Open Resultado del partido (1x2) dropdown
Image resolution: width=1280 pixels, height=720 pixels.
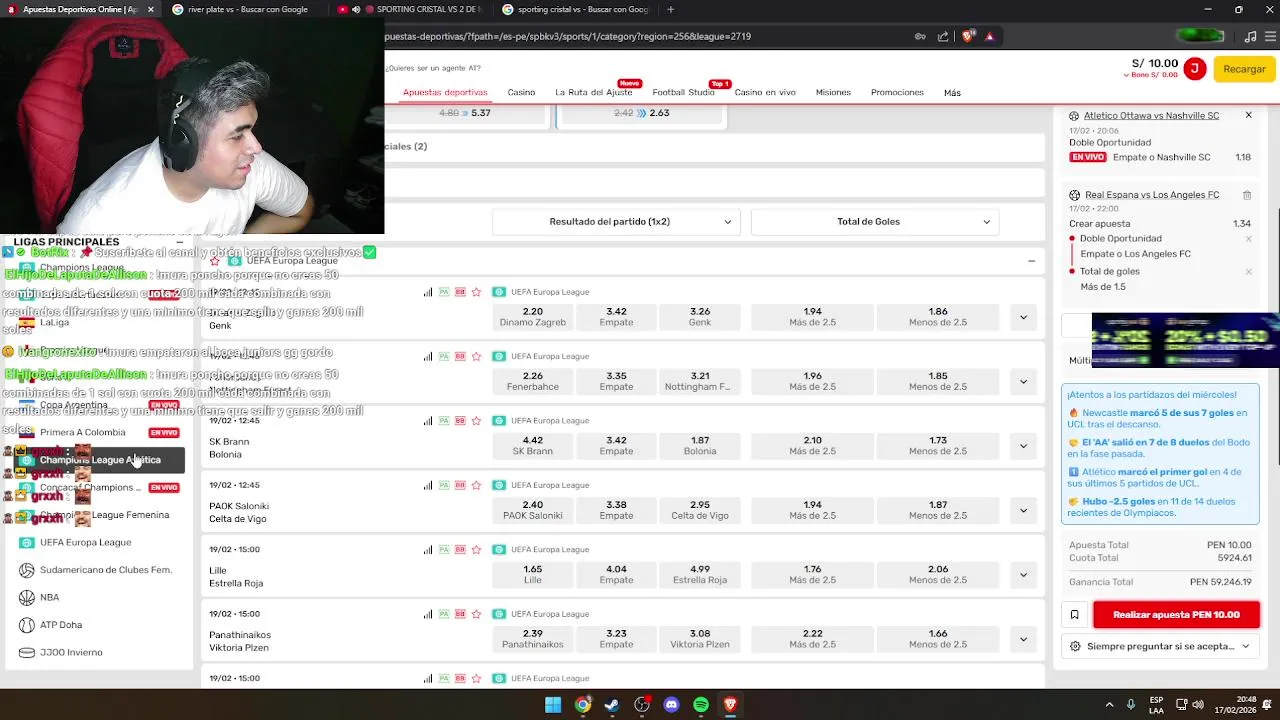click(x=616, y=222)
